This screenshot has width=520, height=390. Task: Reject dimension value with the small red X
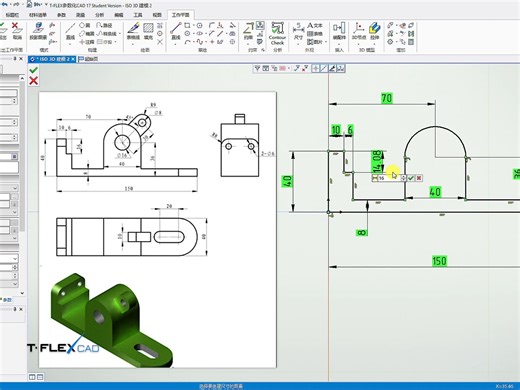[x=419, y=178]
